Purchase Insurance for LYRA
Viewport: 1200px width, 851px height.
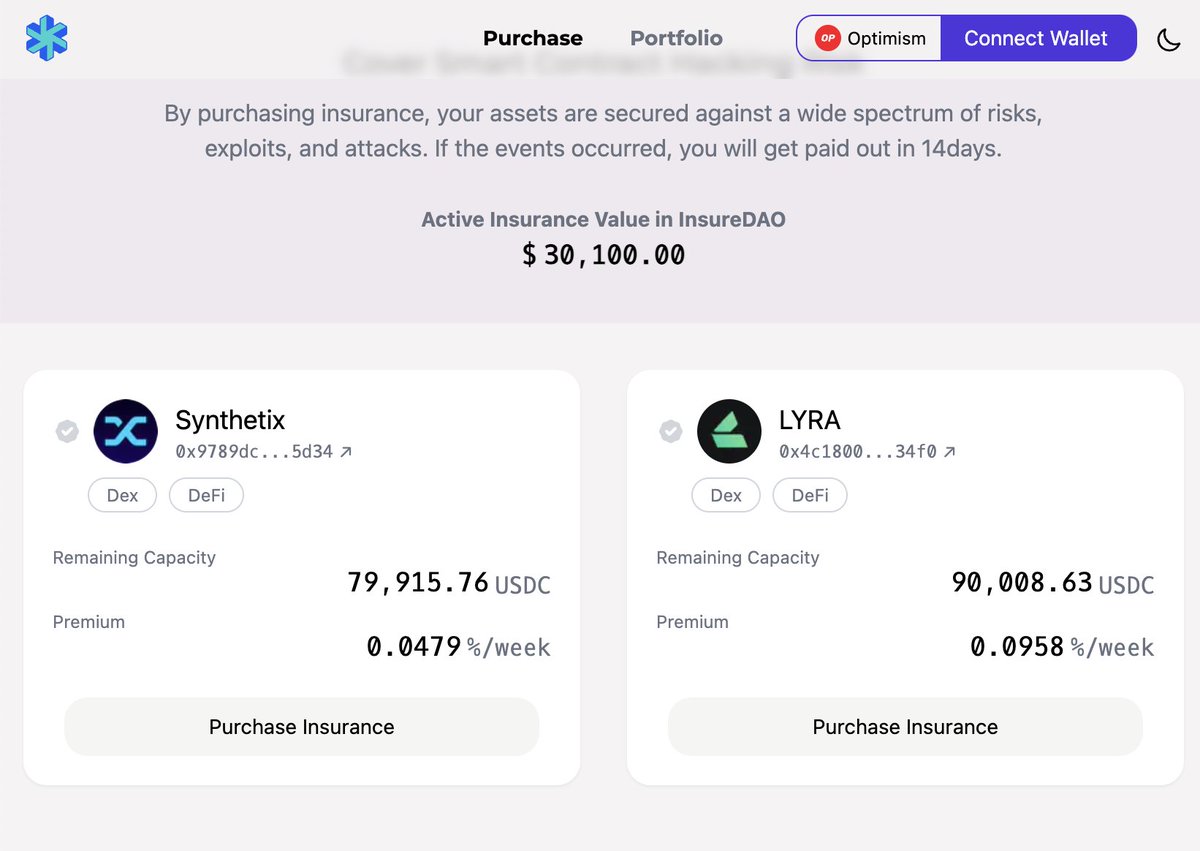click(905, 727)
